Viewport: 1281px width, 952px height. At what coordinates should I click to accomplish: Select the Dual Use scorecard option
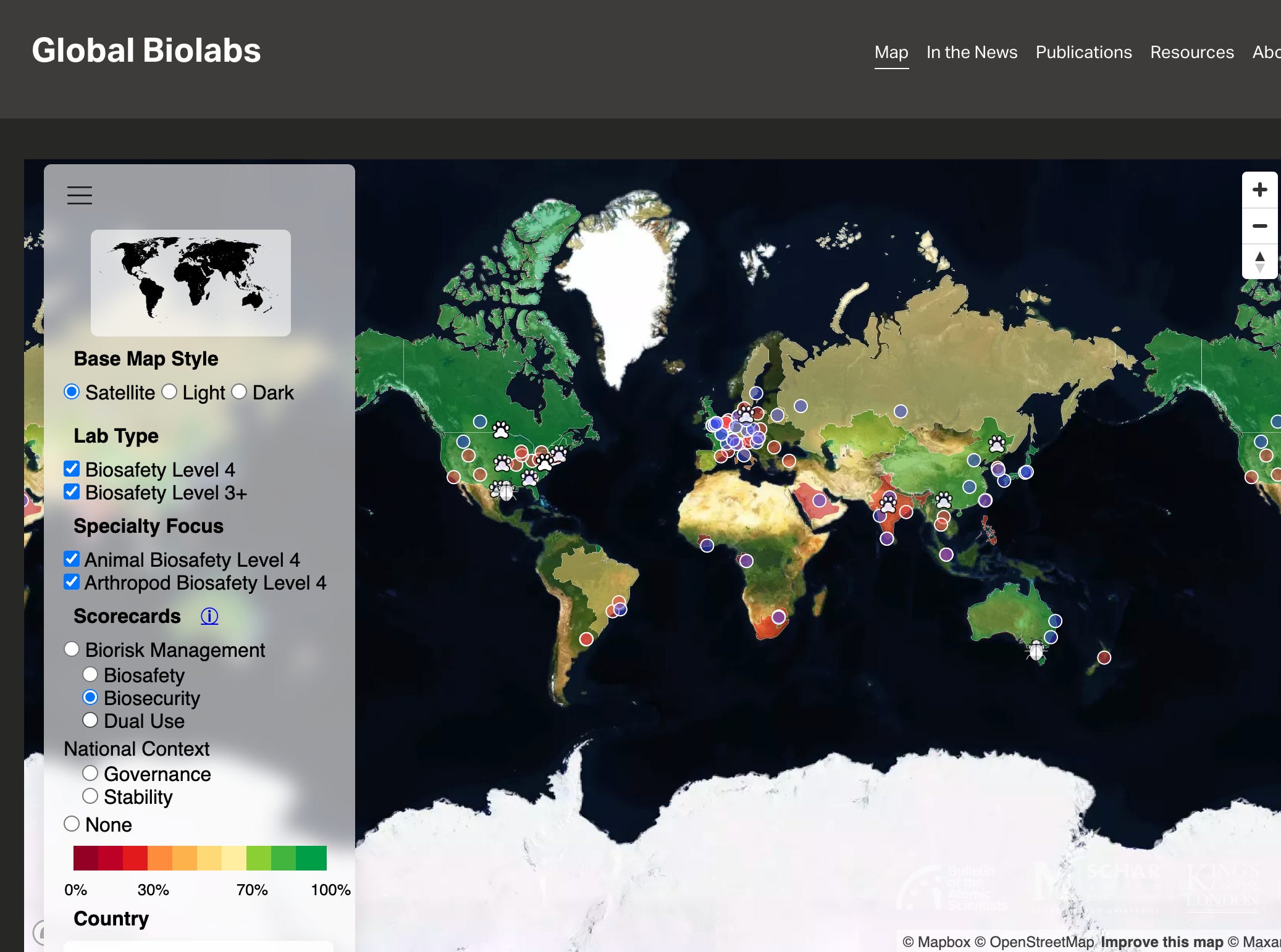click(90, 720)
